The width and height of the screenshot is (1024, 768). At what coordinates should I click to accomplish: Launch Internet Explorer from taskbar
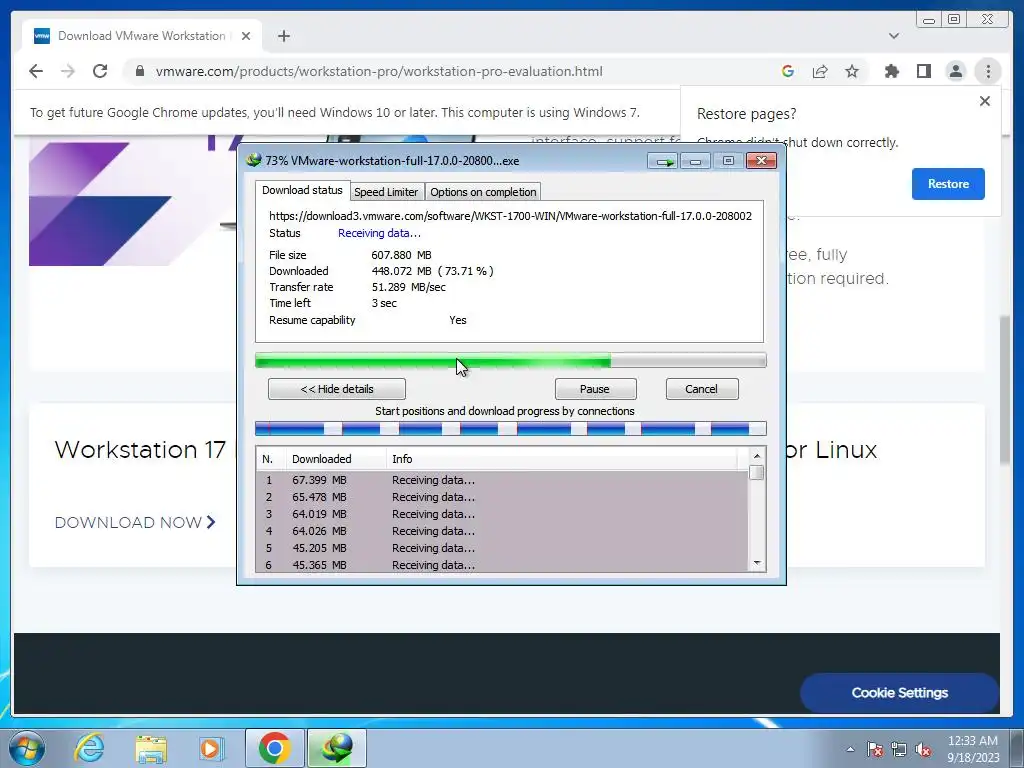click(89, 748)
